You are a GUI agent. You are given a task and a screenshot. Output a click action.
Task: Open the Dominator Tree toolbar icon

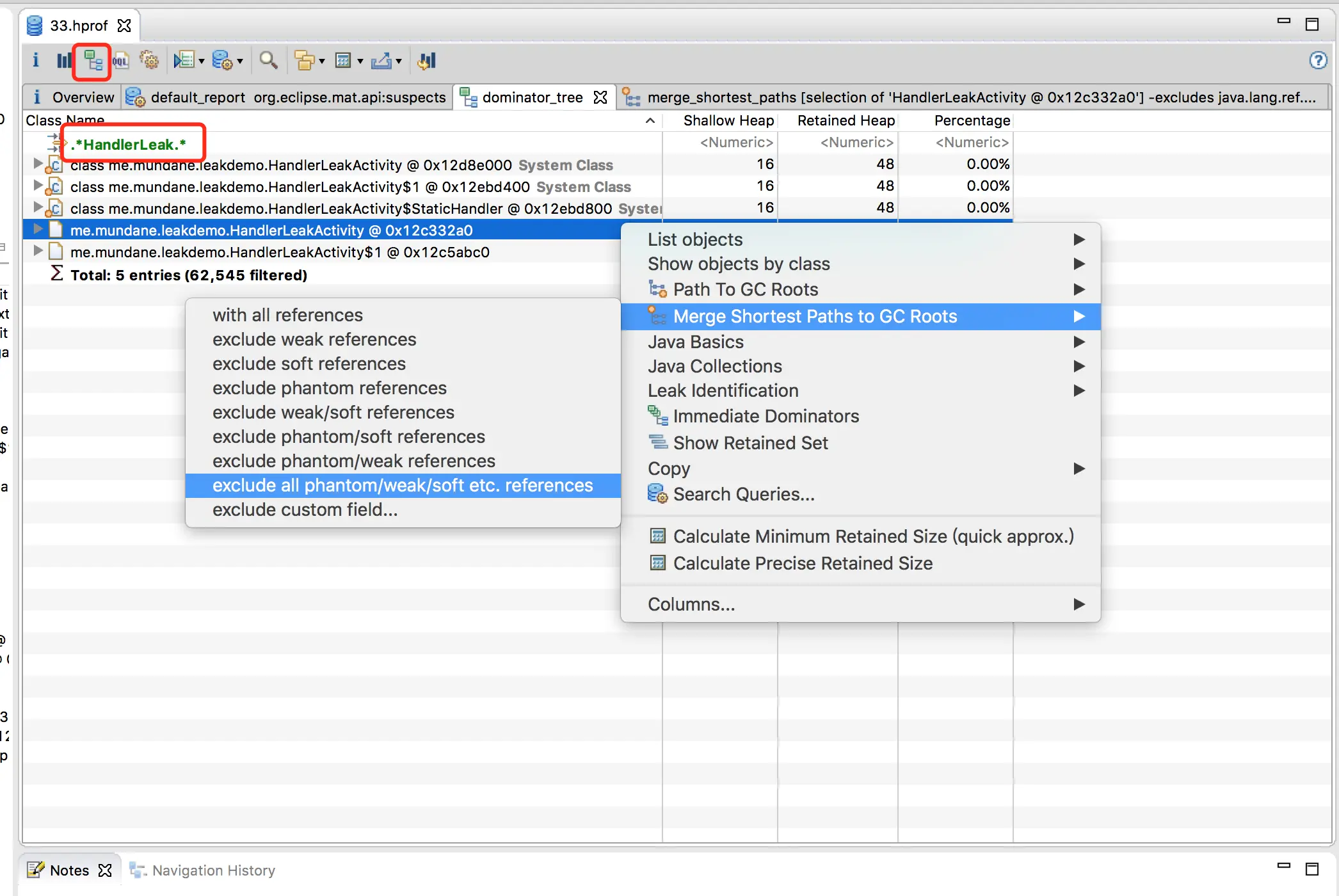tap(93, 61)
